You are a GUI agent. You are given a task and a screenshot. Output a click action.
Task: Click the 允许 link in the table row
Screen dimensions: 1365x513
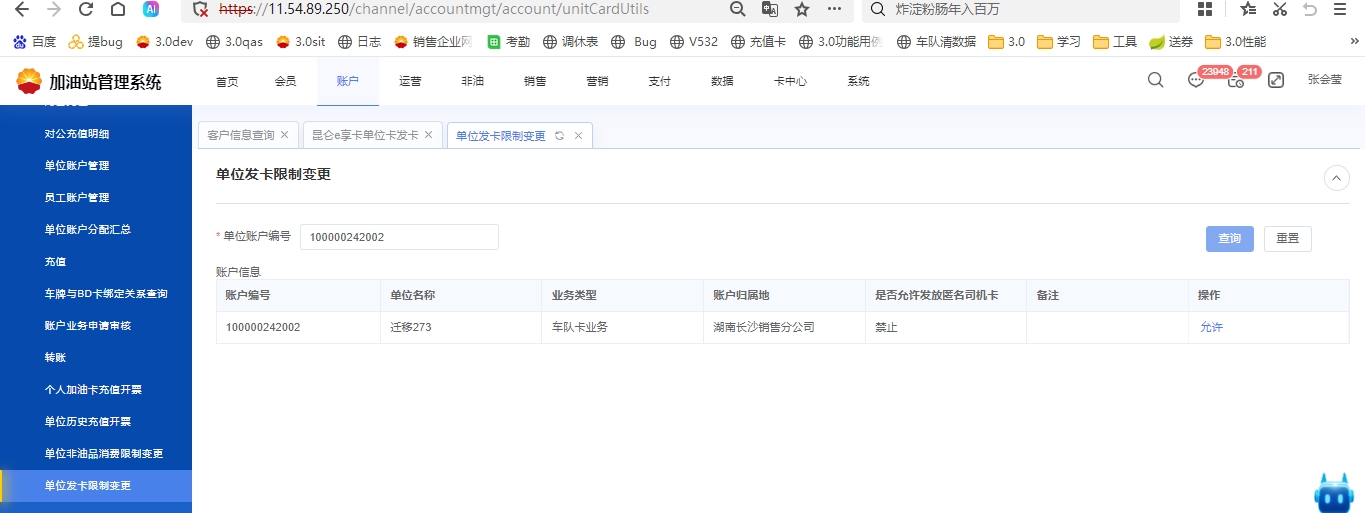(1211, 327)
